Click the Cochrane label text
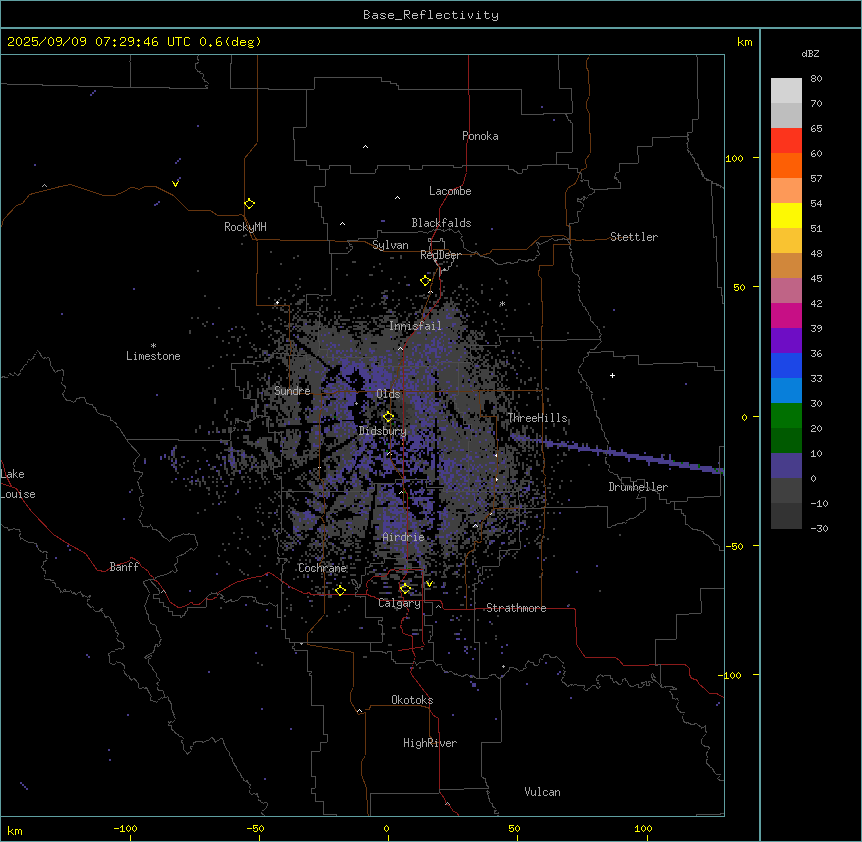The image size is (862, 842). 322,568
